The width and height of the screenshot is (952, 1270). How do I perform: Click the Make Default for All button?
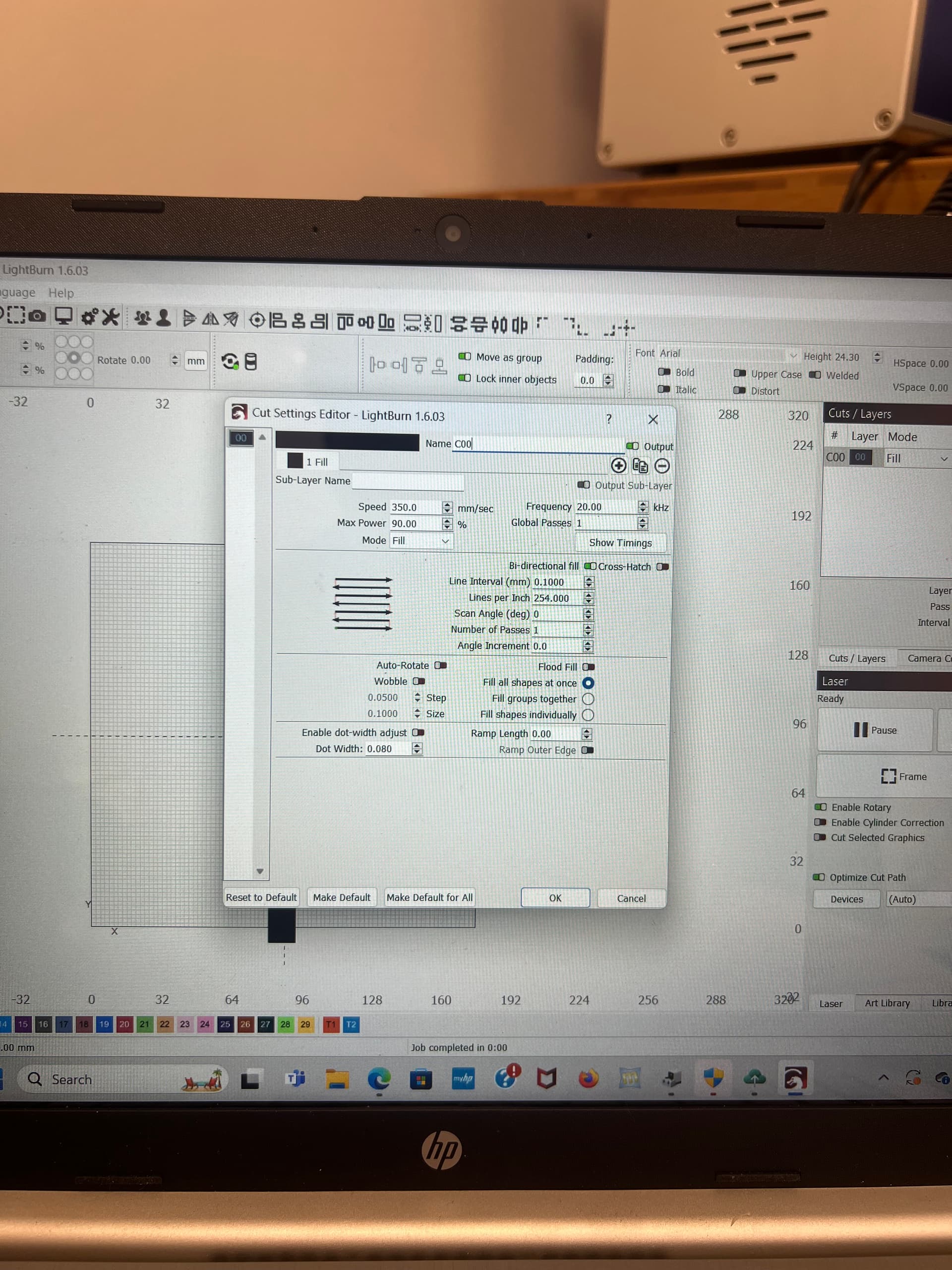(429, 897)
